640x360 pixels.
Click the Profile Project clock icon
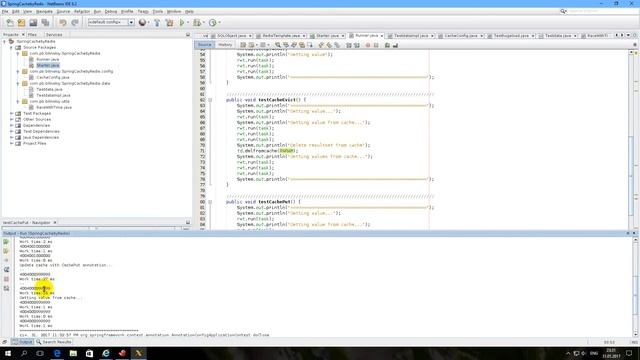213,23
